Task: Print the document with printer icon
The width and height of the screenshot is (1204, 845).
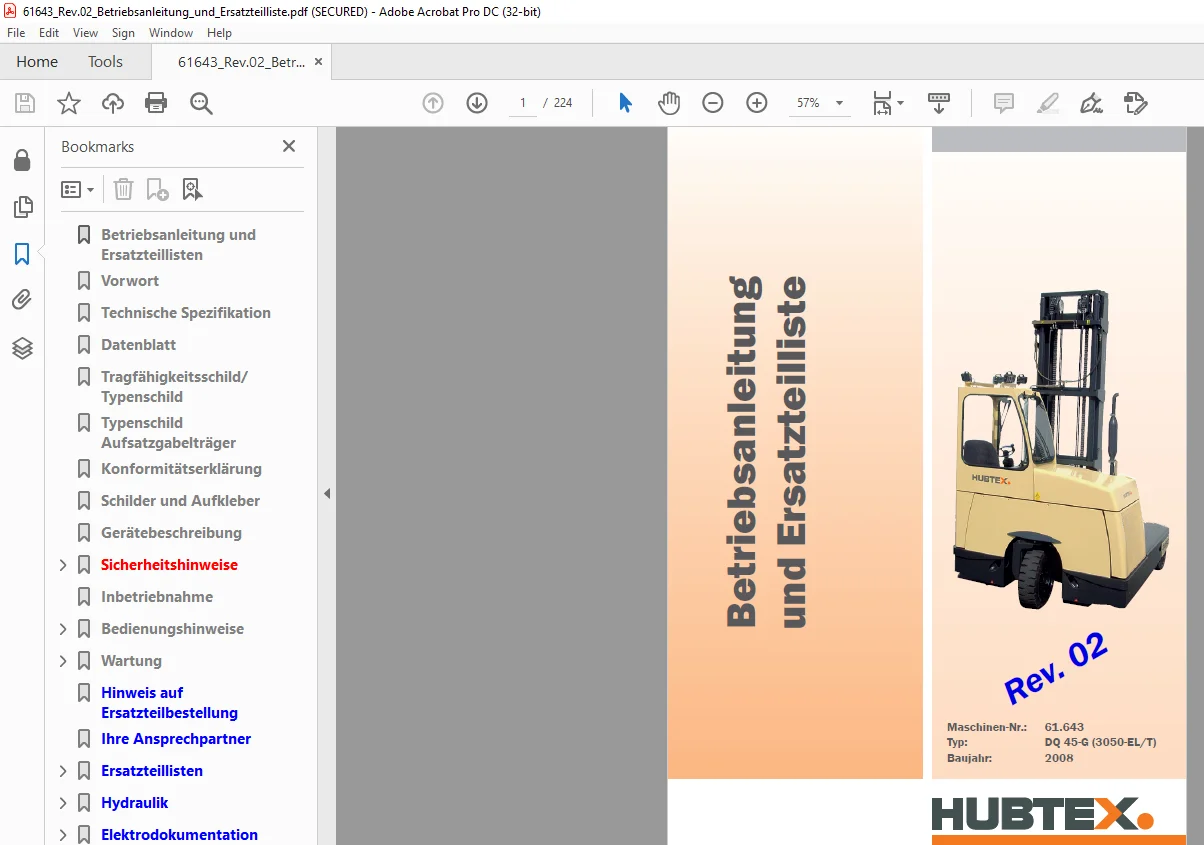Action: pos(156,103)
